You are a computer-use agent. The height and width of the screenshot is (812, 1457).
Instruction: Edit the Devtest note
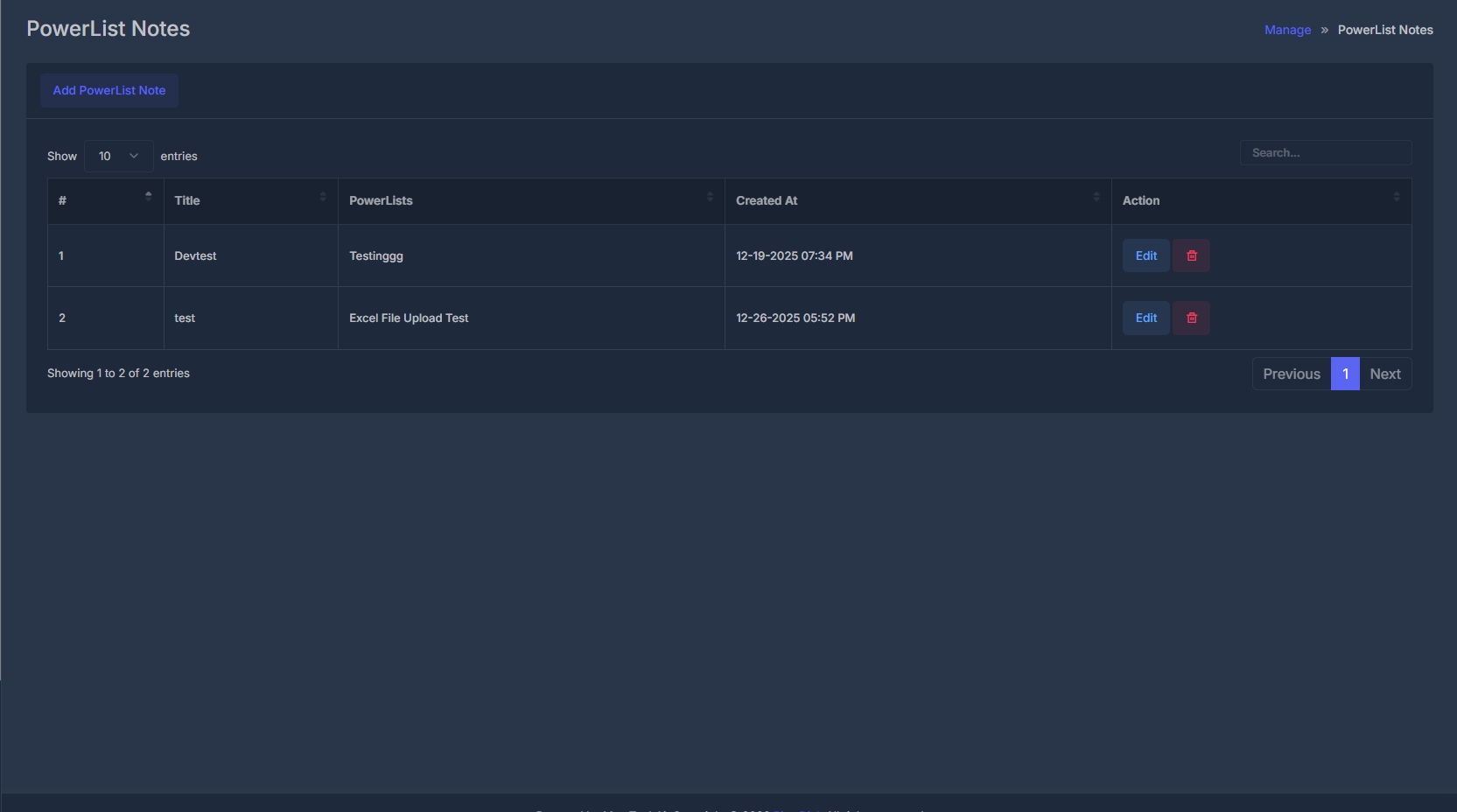[1146, 255]
